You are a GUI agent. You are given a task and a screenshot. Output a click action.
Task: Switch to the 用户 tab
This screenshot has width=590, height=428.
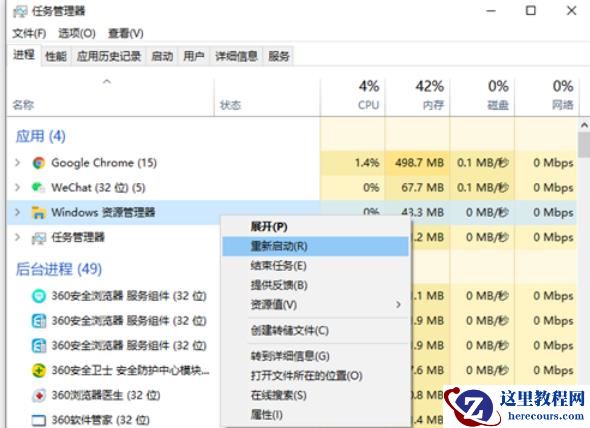[194, 56]
